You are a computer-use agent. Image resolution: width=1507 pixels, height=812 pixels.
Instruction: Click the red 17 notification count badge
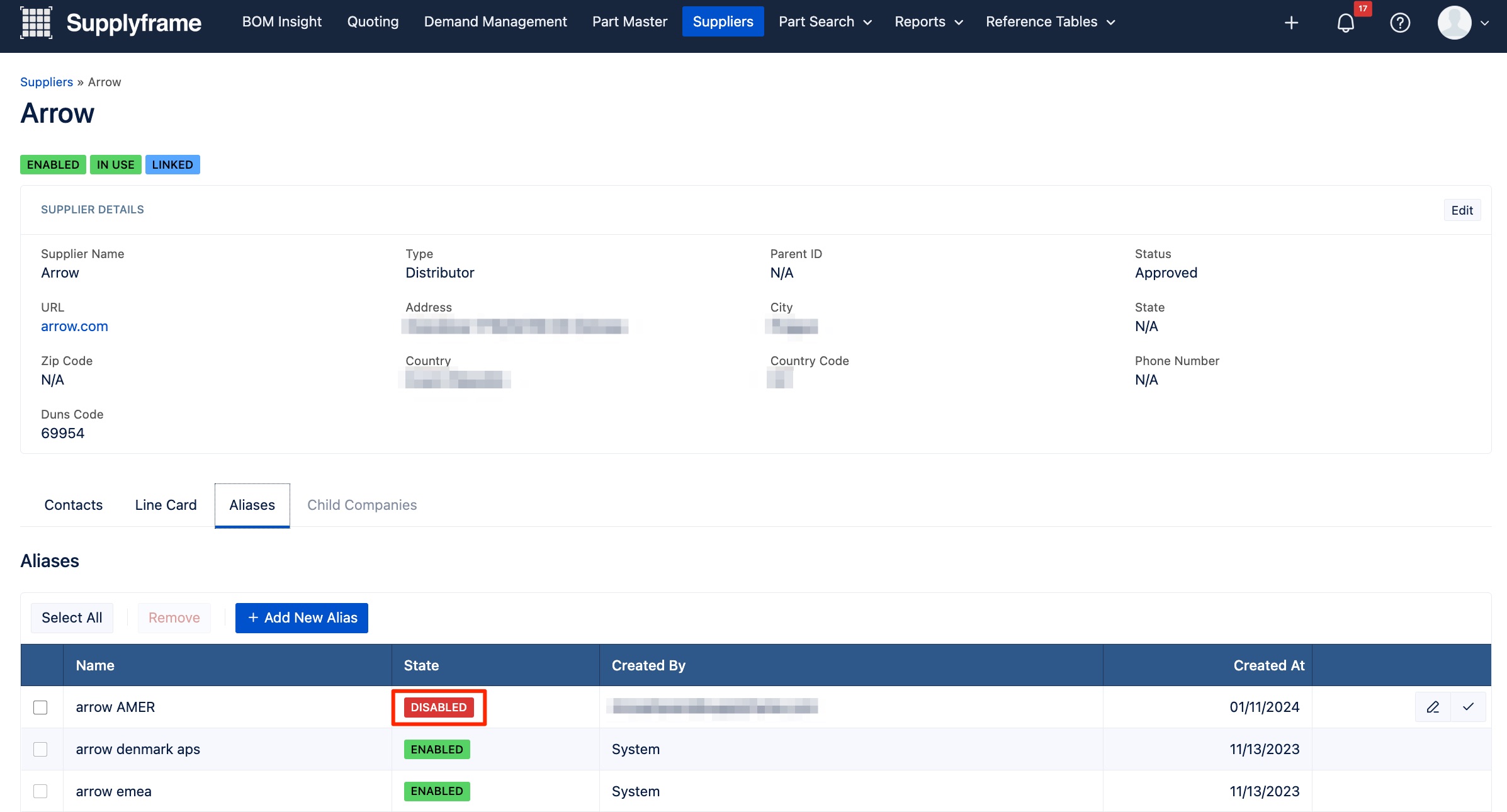coord(1363,8)
